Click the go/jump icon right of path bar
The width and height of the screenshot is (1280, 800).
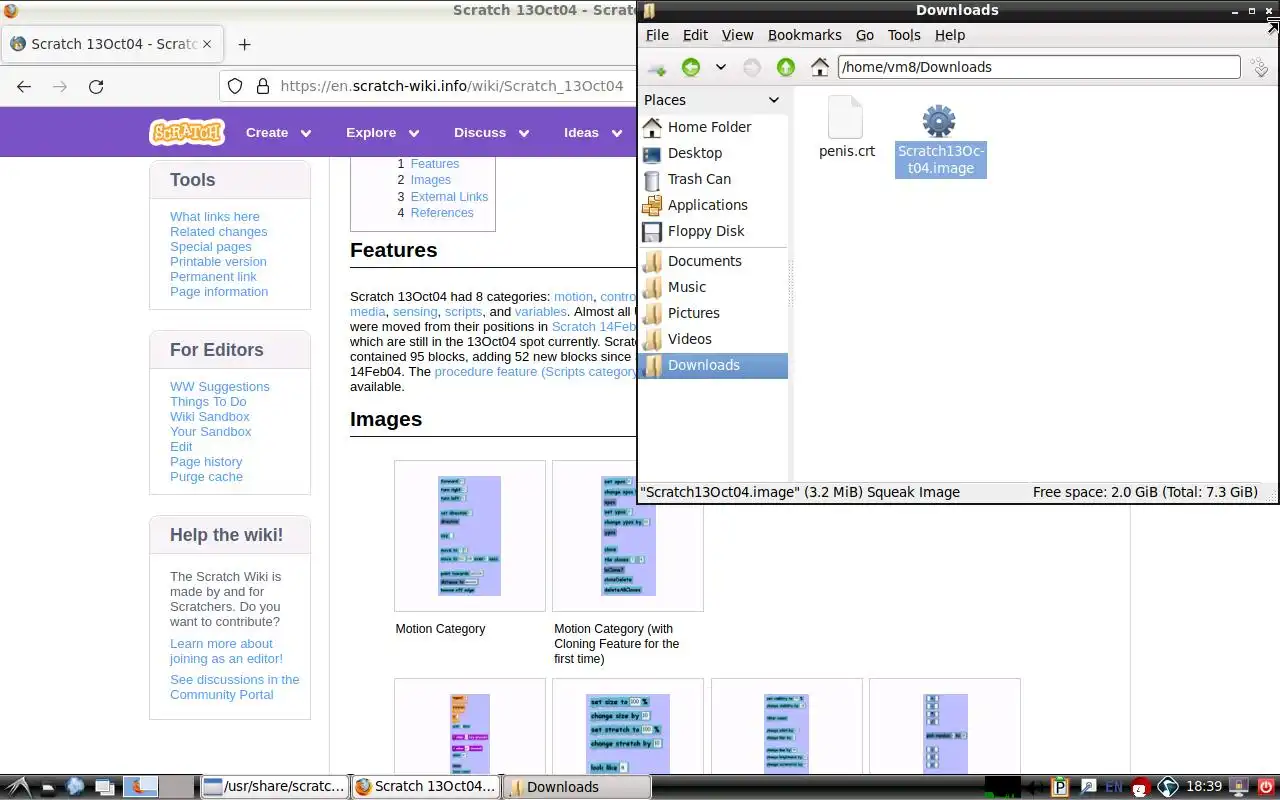1260,67
